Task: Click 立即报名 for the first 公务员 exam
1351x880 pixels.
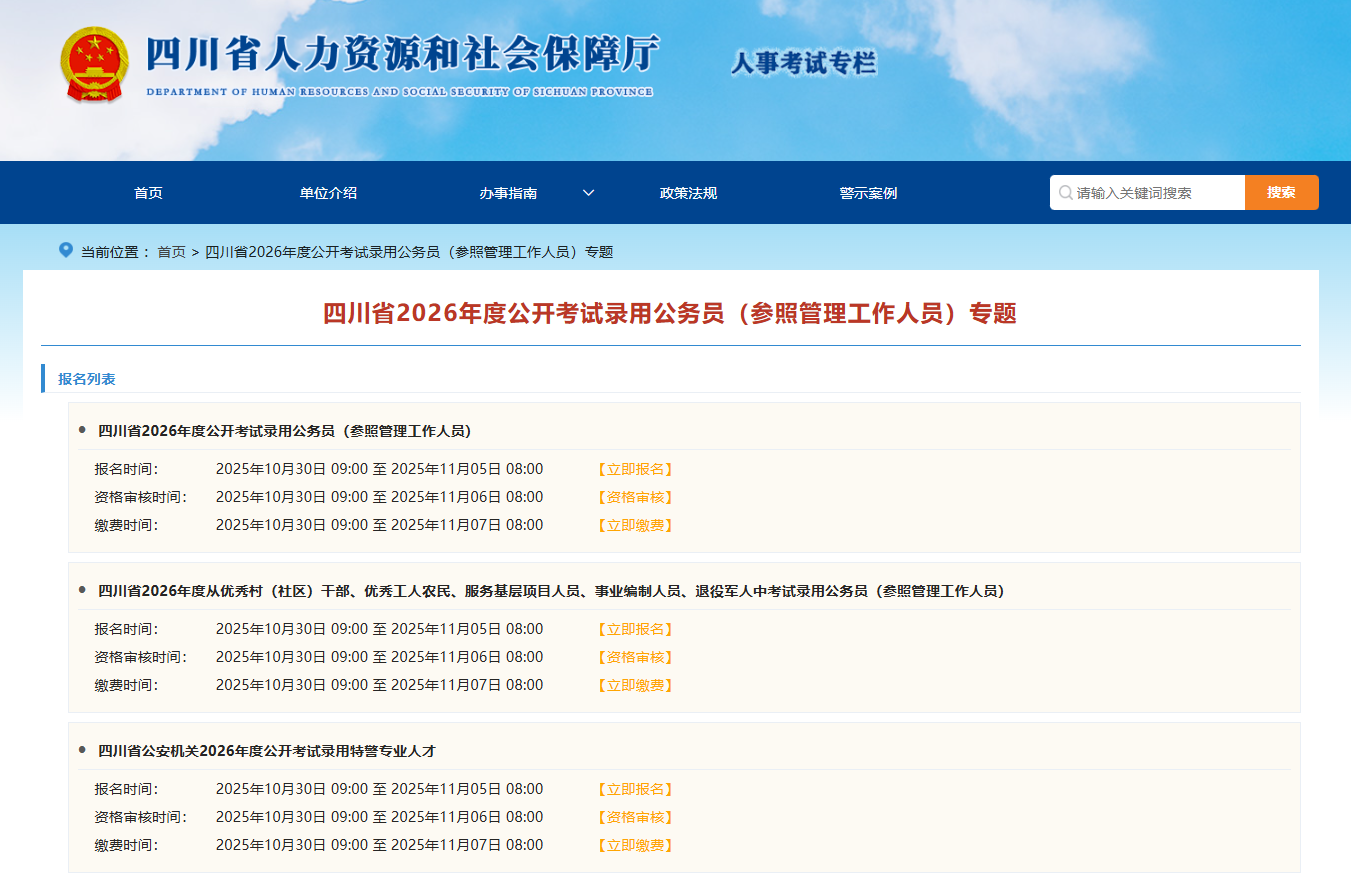Action: [x=635, y=469]
